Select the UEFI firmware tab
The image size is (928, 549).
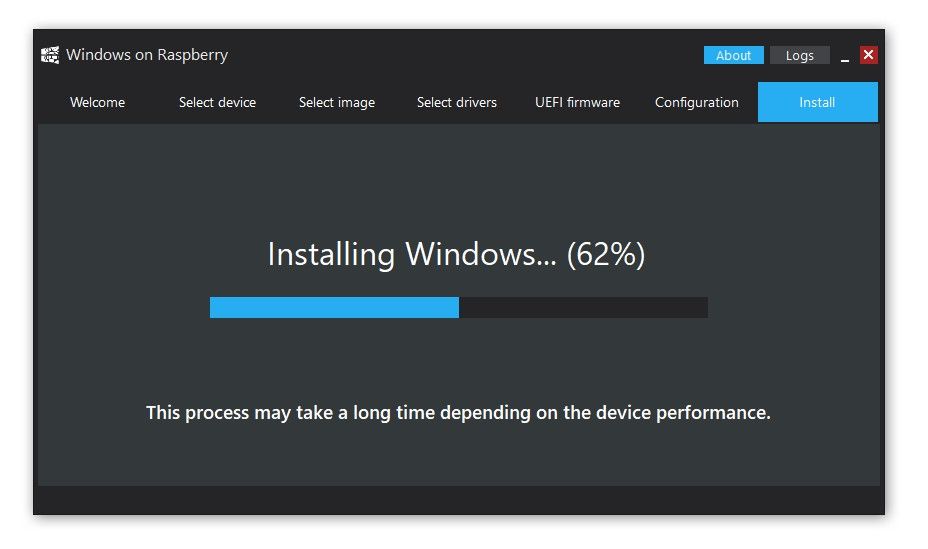[x=577, y=102]
